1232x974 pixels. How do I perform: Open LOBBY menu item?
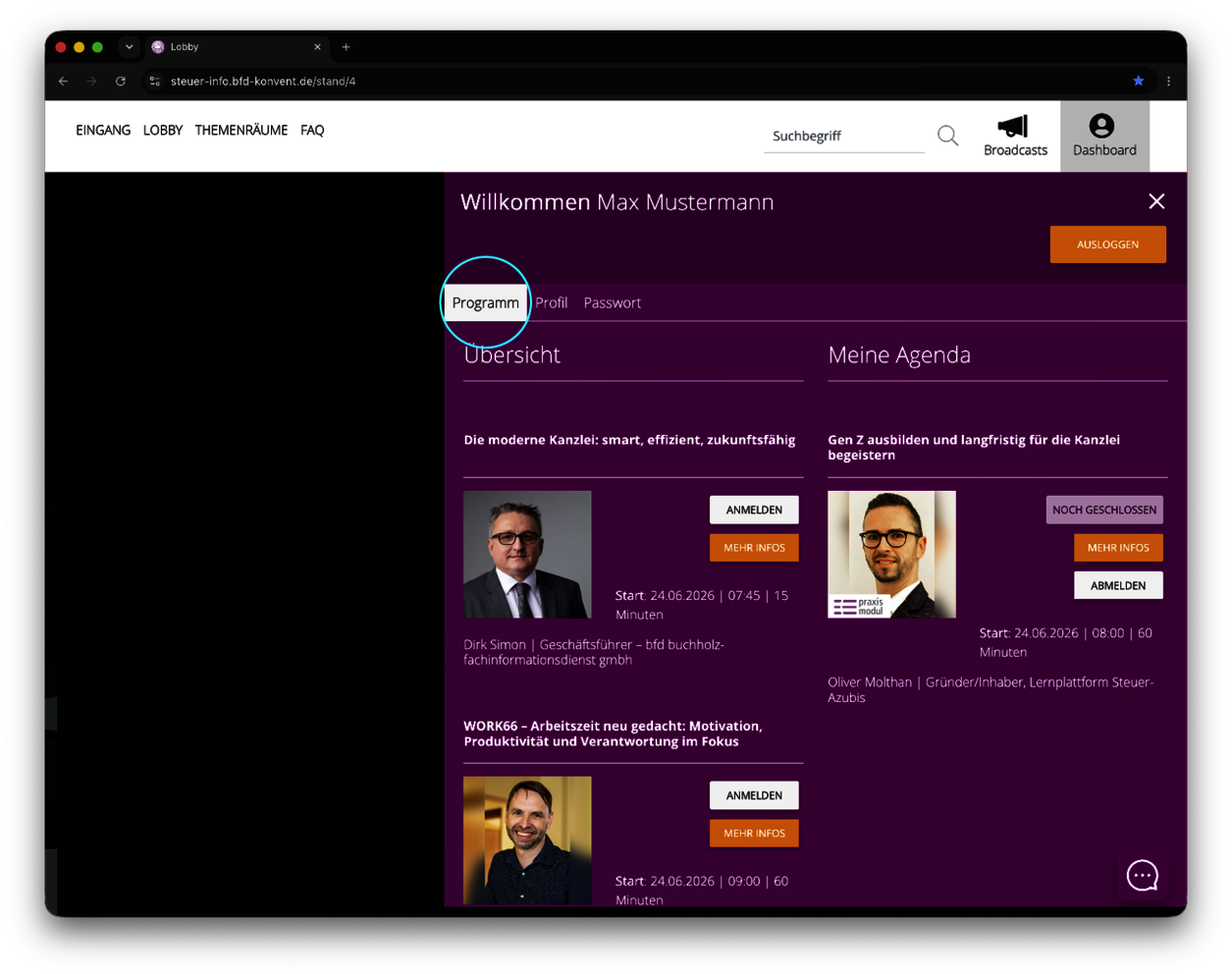[163, 130]
